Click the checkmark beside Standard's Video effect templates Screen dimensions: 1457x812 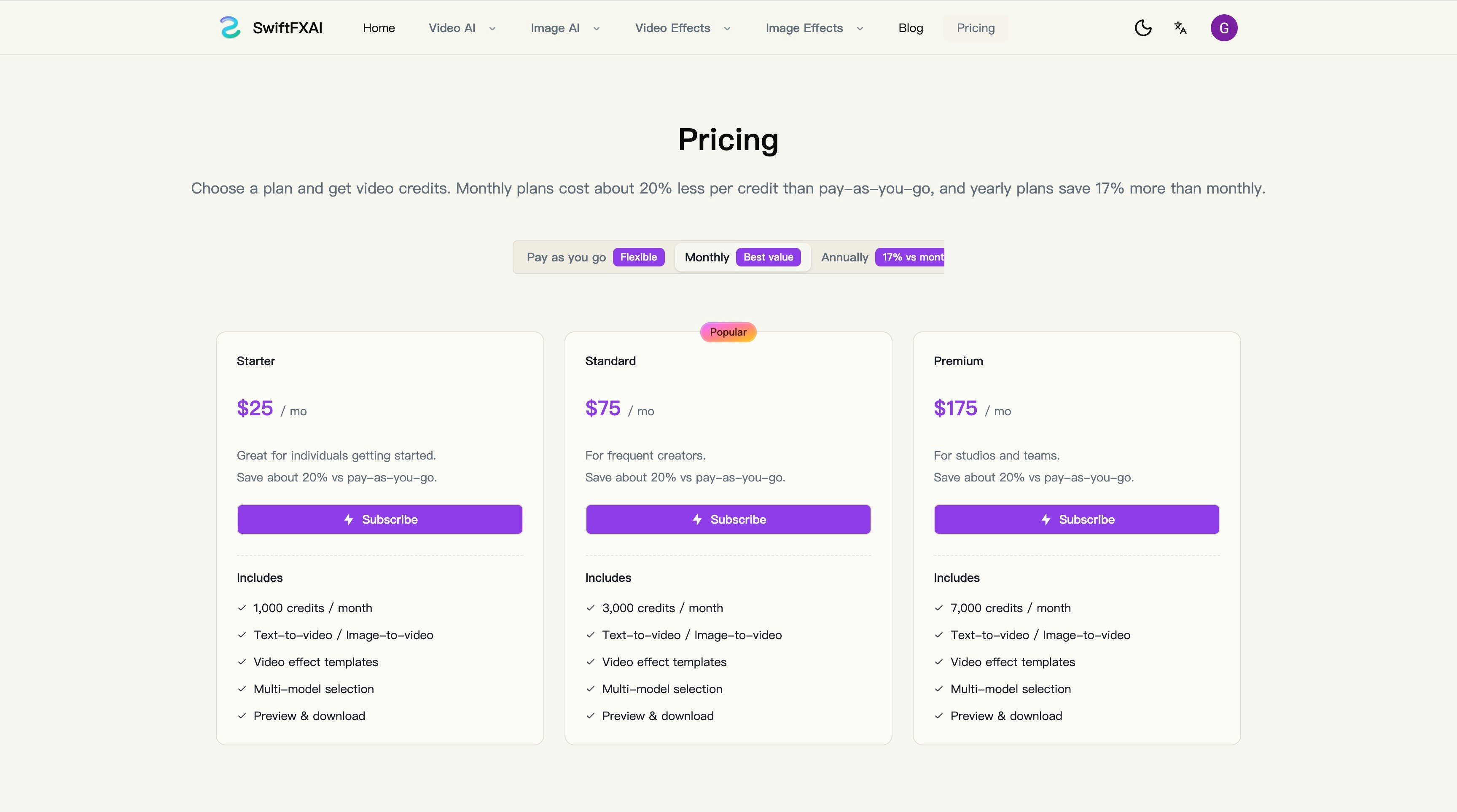591,663
